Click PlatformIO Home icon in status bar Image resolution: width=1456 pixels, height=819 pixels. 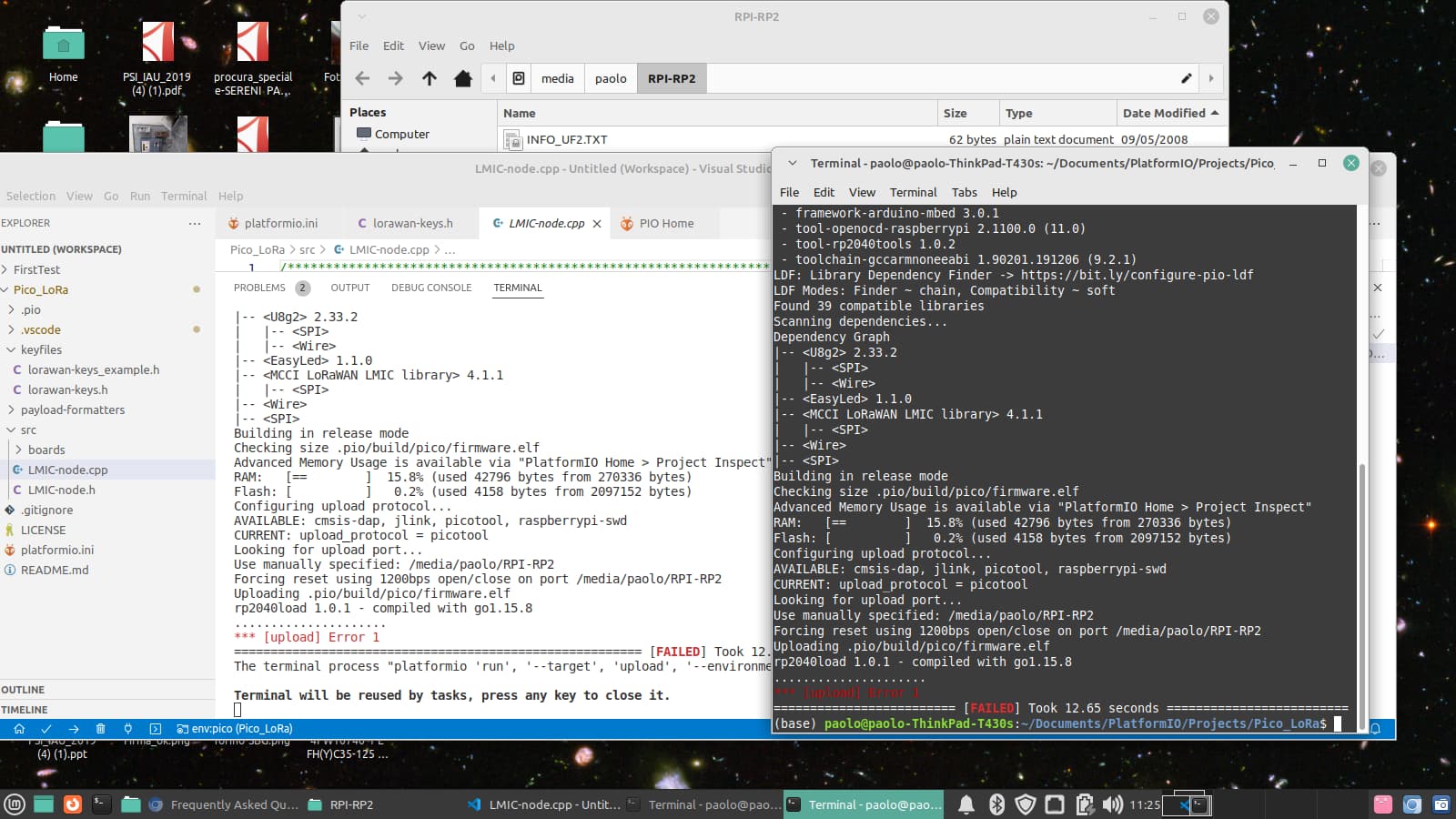(x=19, y=729)
